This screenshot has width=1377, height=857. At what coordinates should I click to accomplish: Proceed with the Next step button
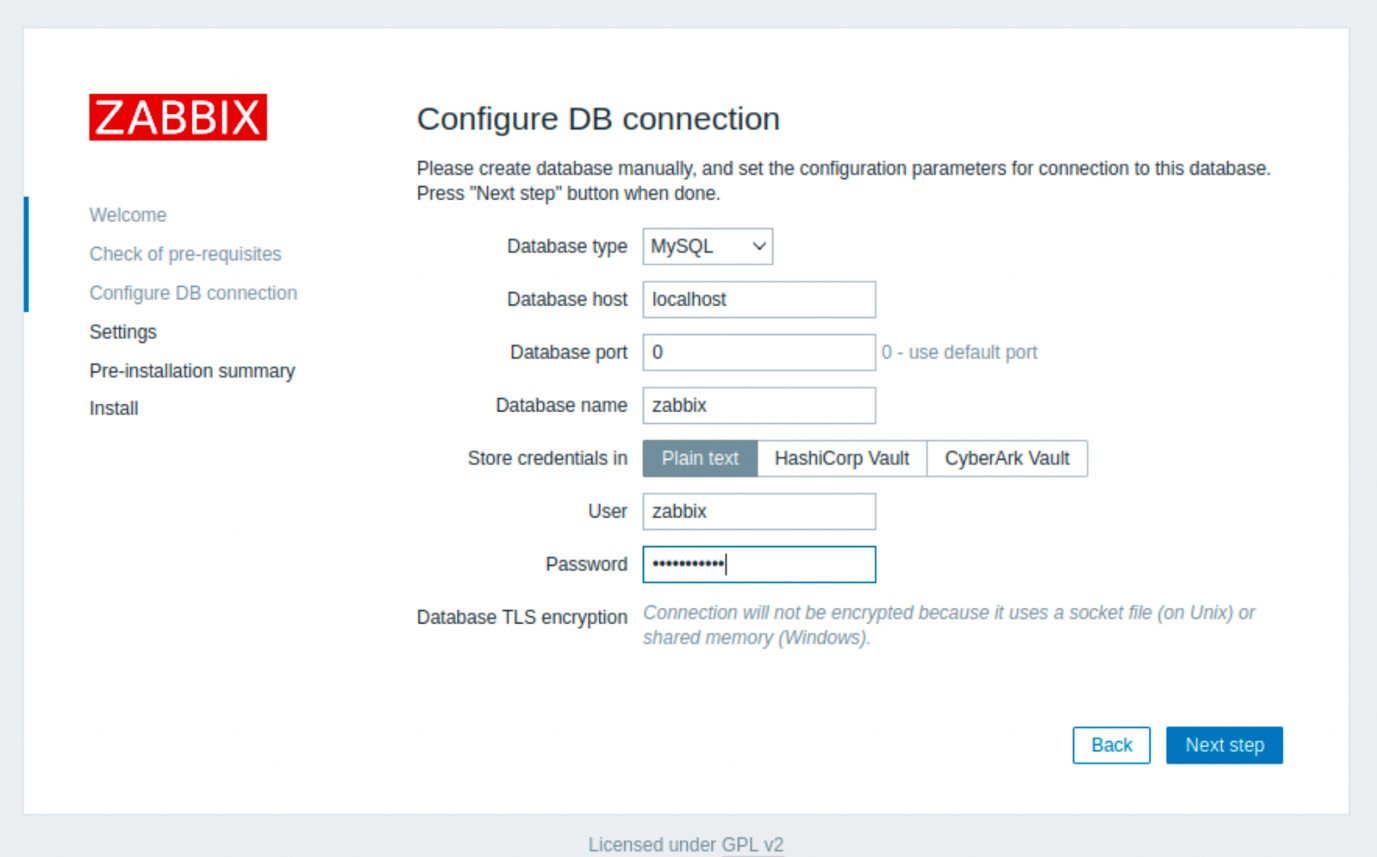tap(1224, 745)
